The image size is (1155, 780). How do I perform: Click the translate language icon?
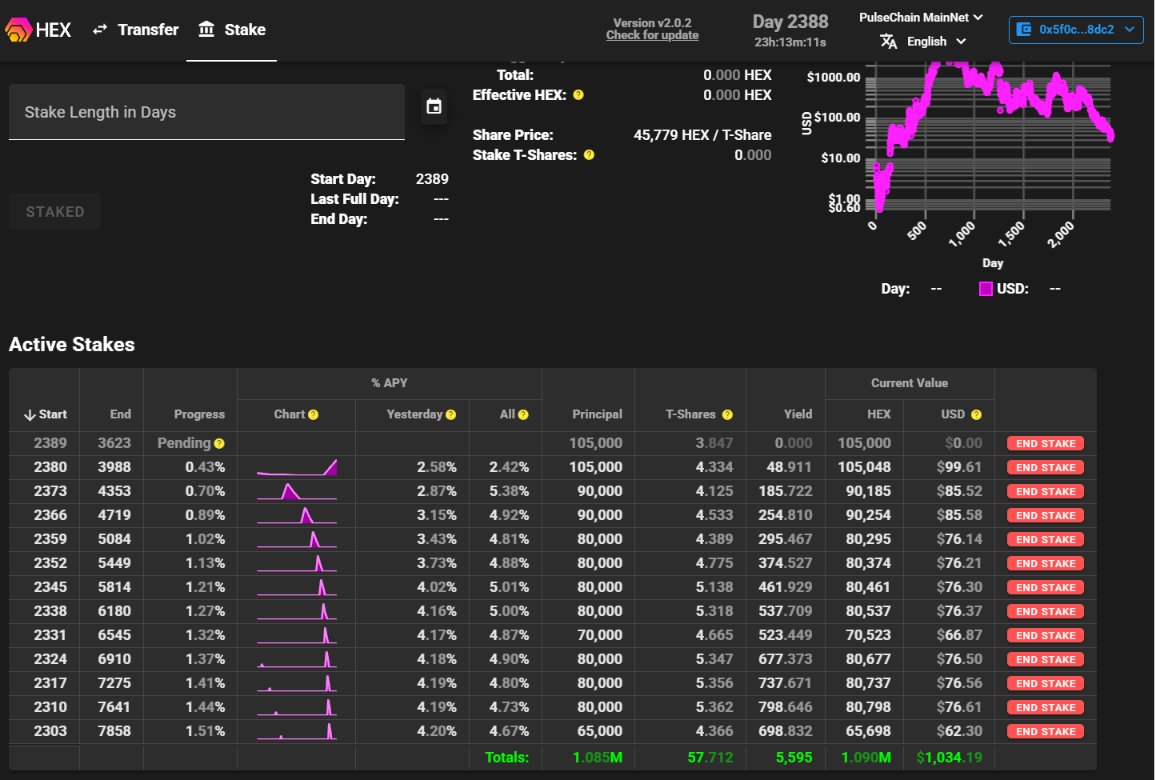click(888, 41)
